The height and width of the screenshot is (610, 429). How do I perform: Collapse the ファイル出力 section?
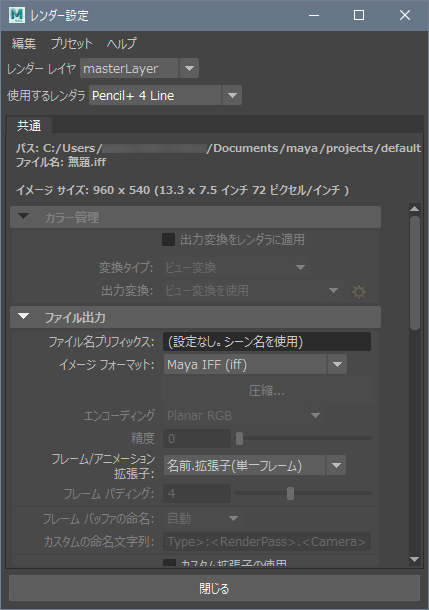coord(24,317)
